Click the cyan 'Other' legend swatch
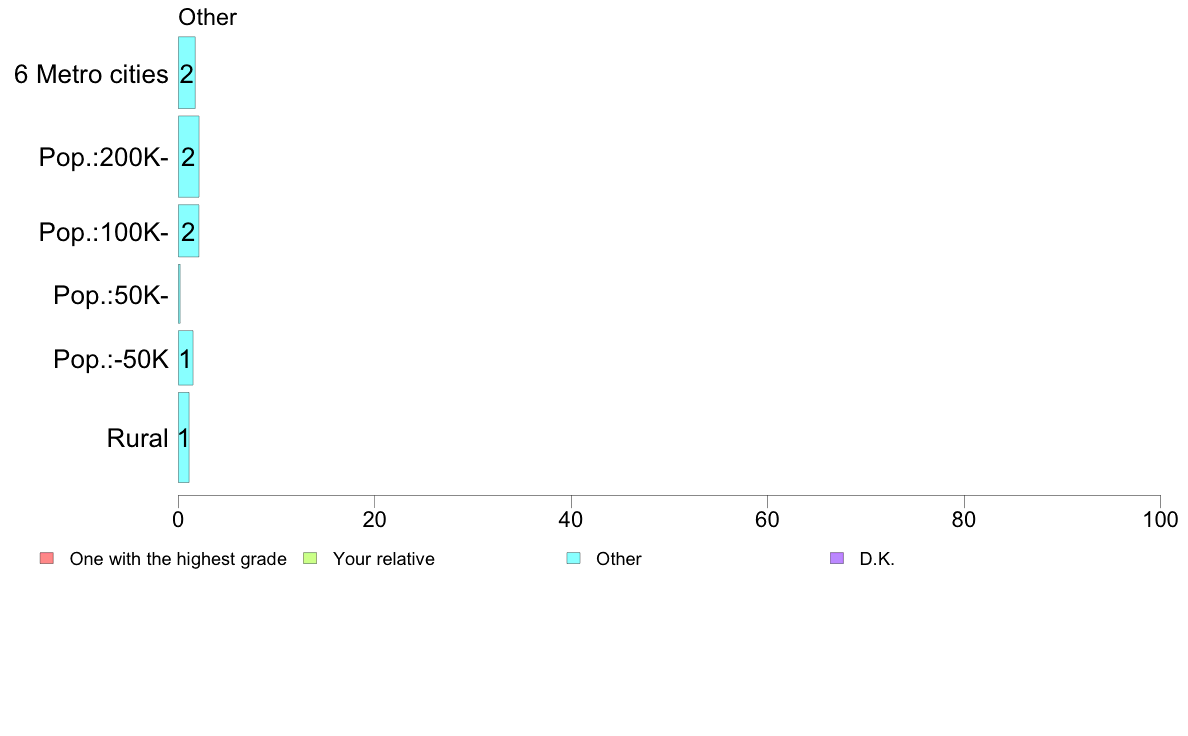Viewport: 1188px width, 736px height. click(573, 558)
